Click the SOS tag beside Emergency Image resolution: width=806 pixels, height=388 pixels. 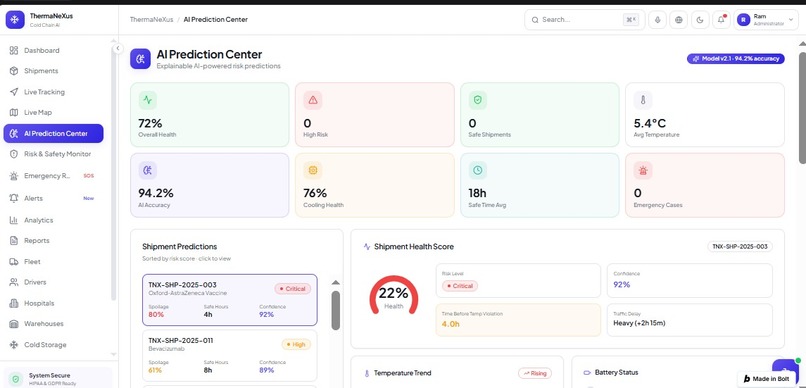pyautogui.click(x=89, y=176)
